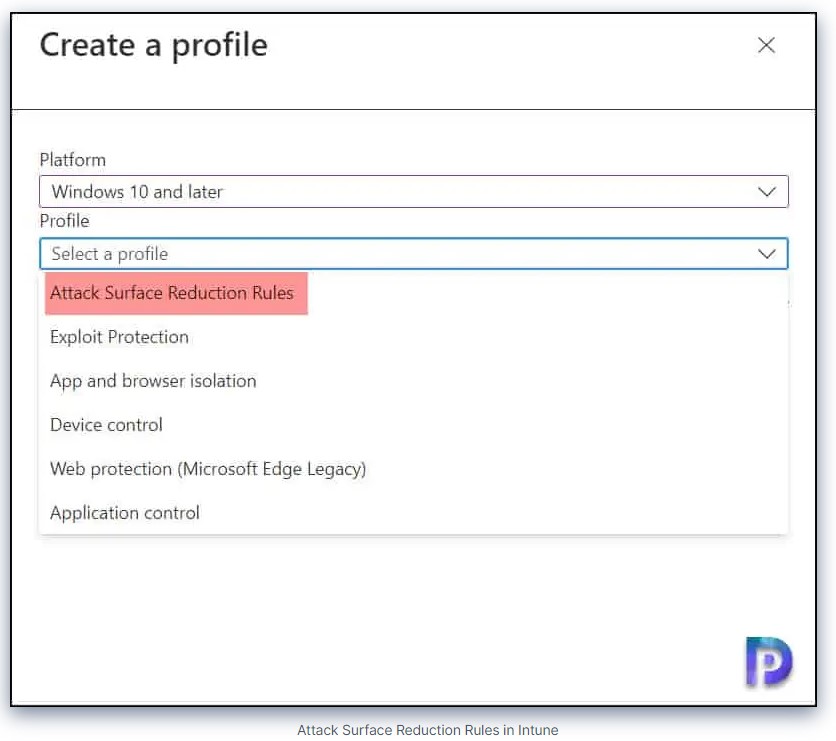
Task: Choose the Exploit Protection profile
Action: [x=120, y=337]
